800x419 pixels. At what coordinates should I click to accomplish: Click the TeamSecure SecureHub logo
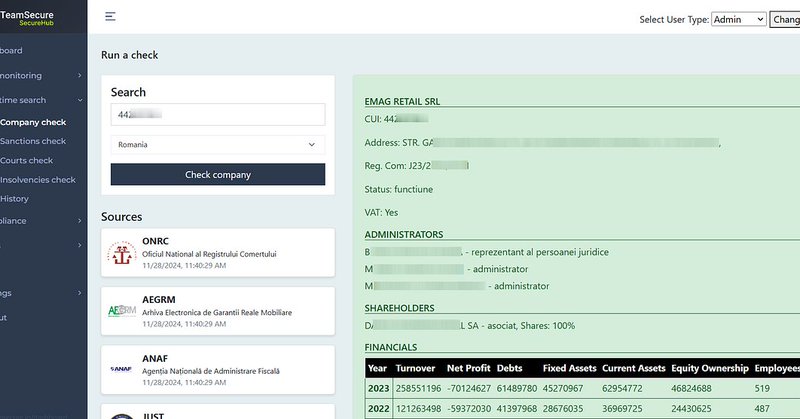[27, 18]
